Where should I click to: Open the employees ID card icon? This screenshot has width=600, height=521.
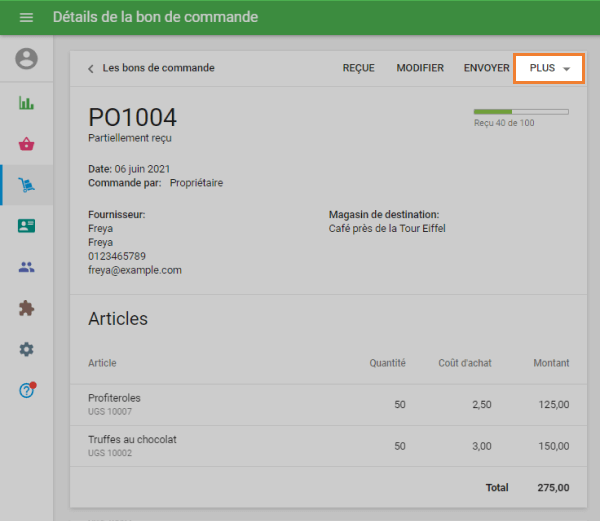[x=26, y=226]
